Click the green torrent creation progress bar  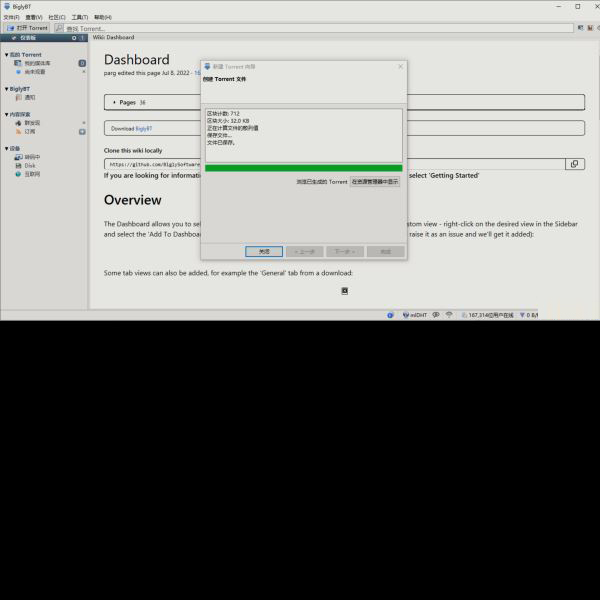(x=304, y=168)
